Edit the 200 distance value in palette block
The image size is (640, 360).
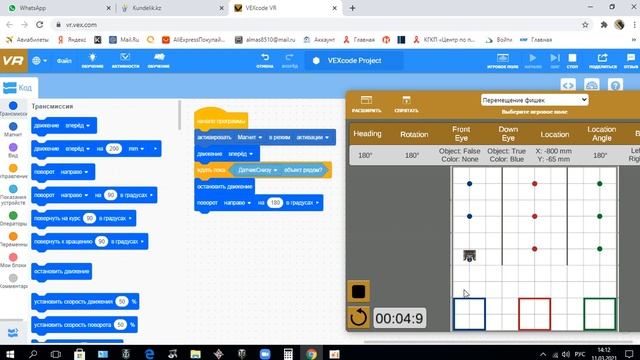(x=114, y=149)
